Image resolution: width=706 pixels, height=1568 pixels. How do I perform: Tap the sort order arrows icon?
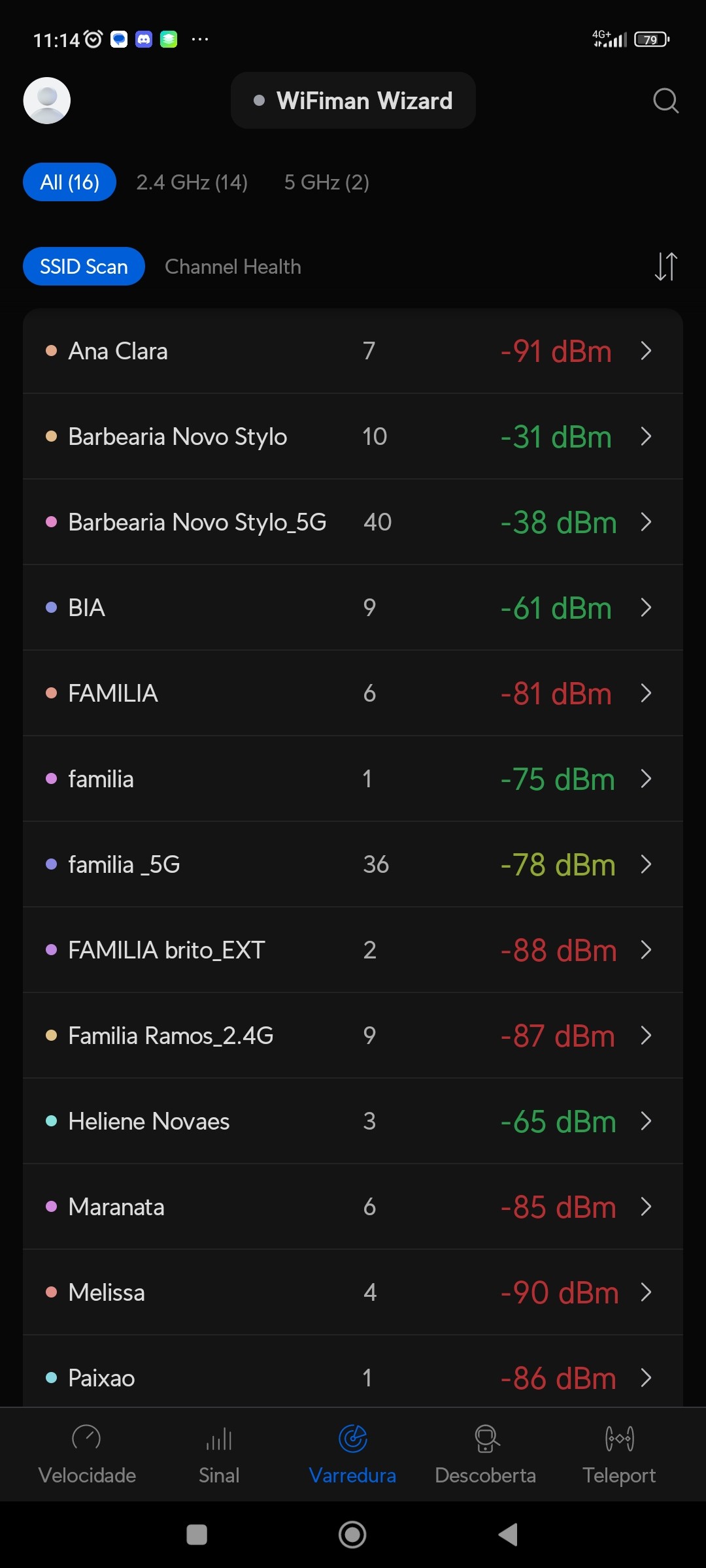tap(665, 267)
